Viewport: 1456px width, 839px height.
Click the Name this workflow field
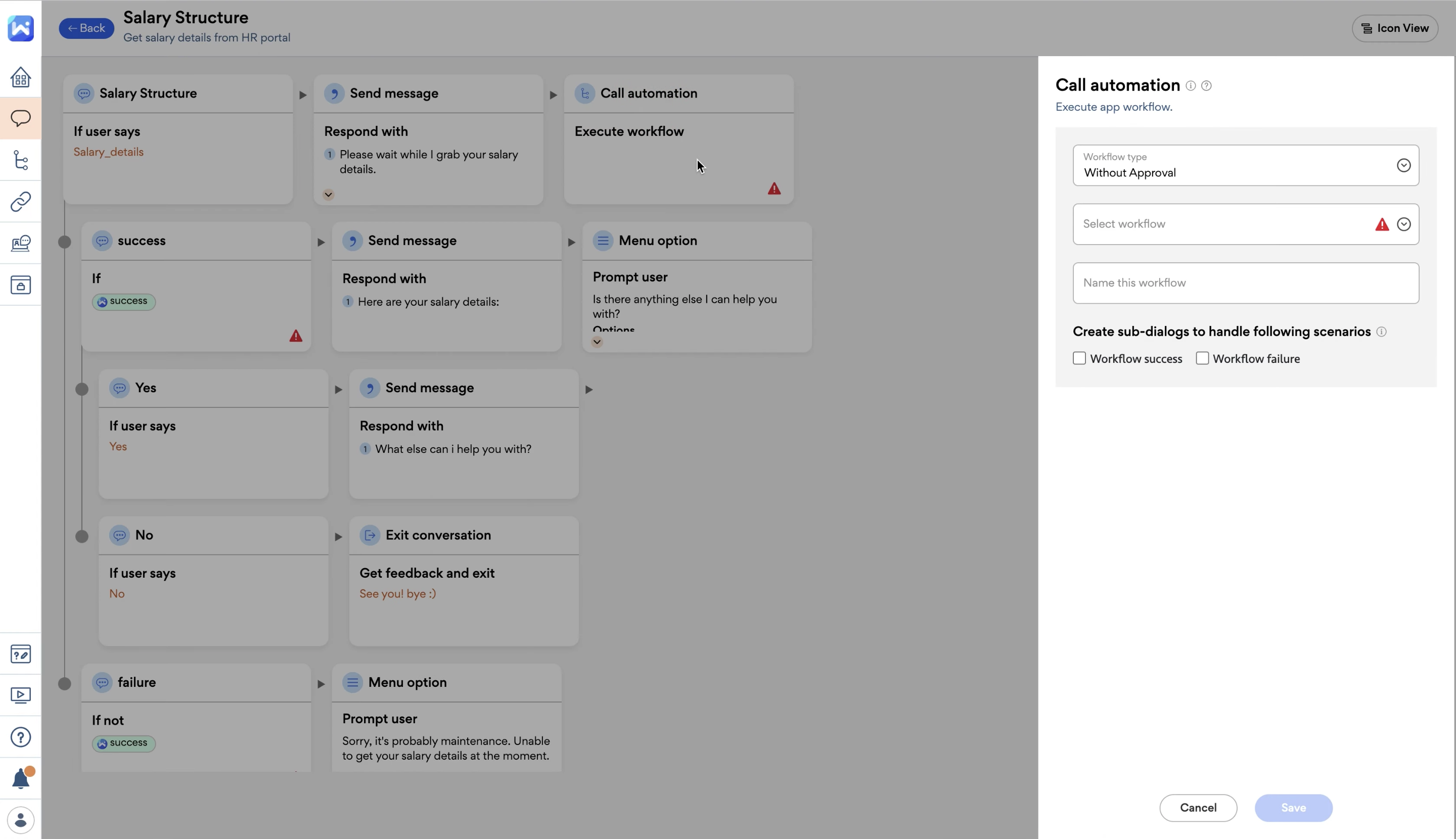(x=1245, y=283)
